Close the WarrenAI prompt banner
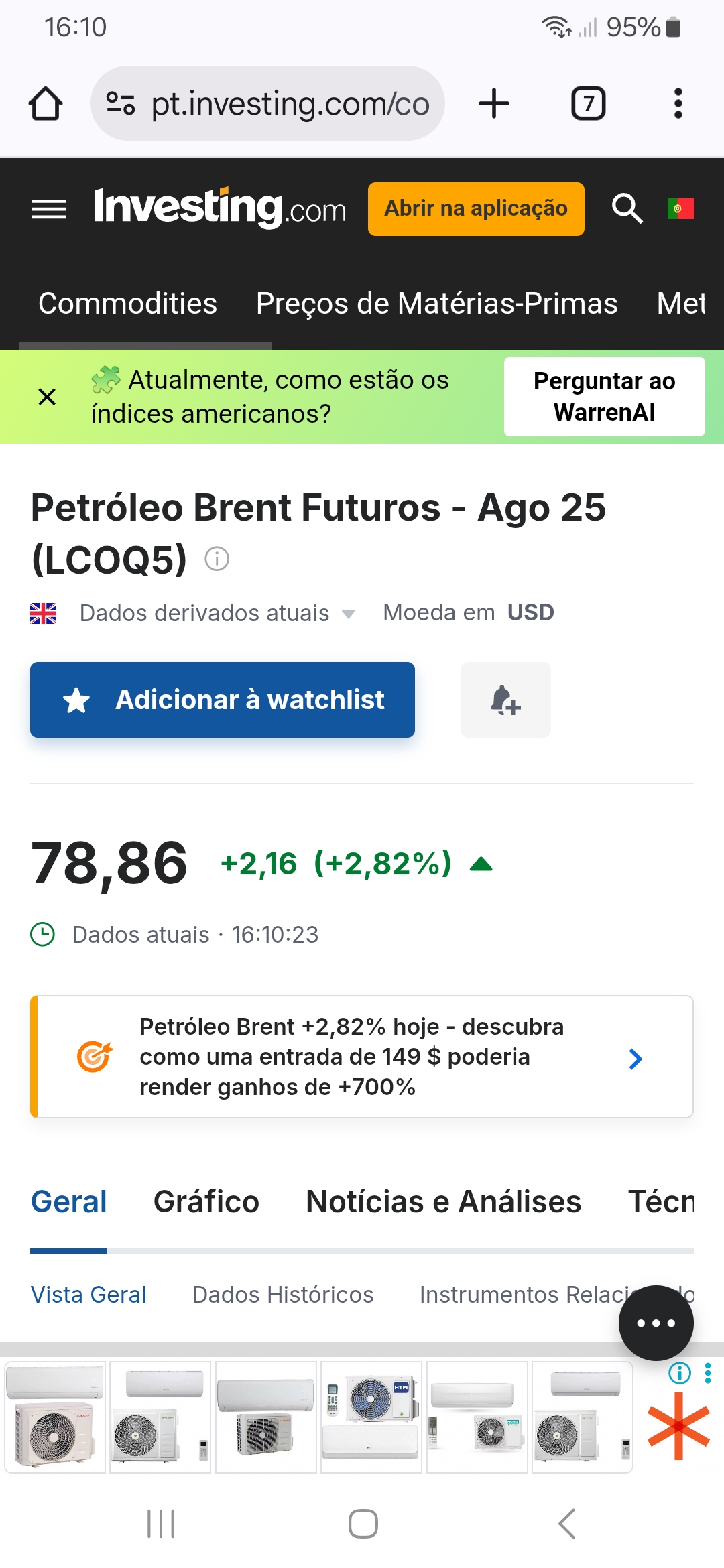This screenshot has height=1568, width=724. (47, 397)
